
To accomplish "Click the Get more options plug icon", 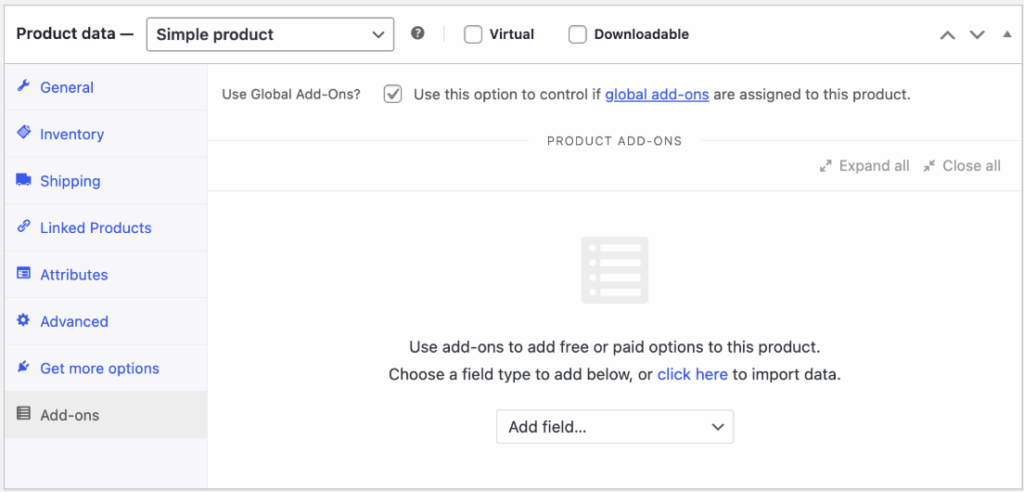I will [x=24, y=367].
